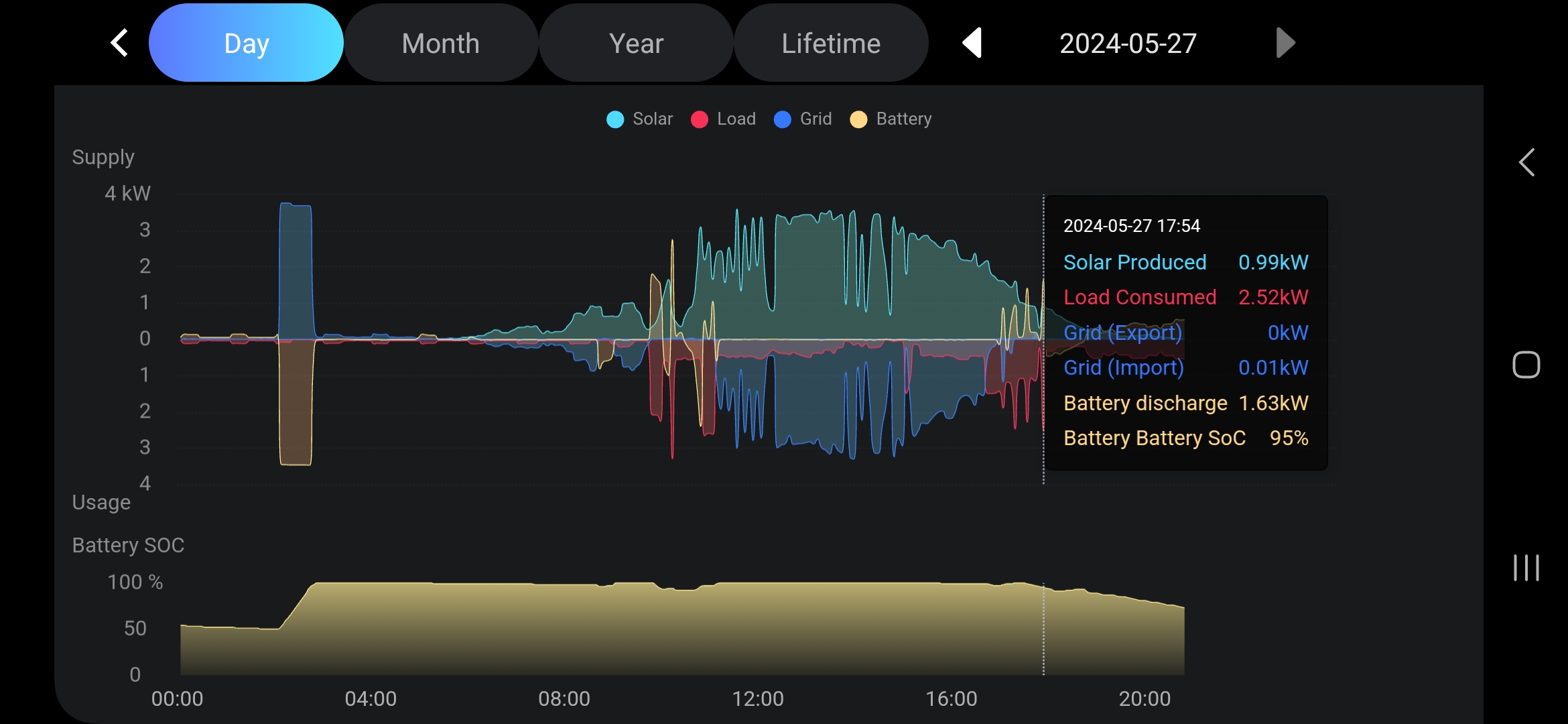This screenshot has height=724, width=1568.
Task: Switch to the Month tab
Action: (x=441, y=43)
